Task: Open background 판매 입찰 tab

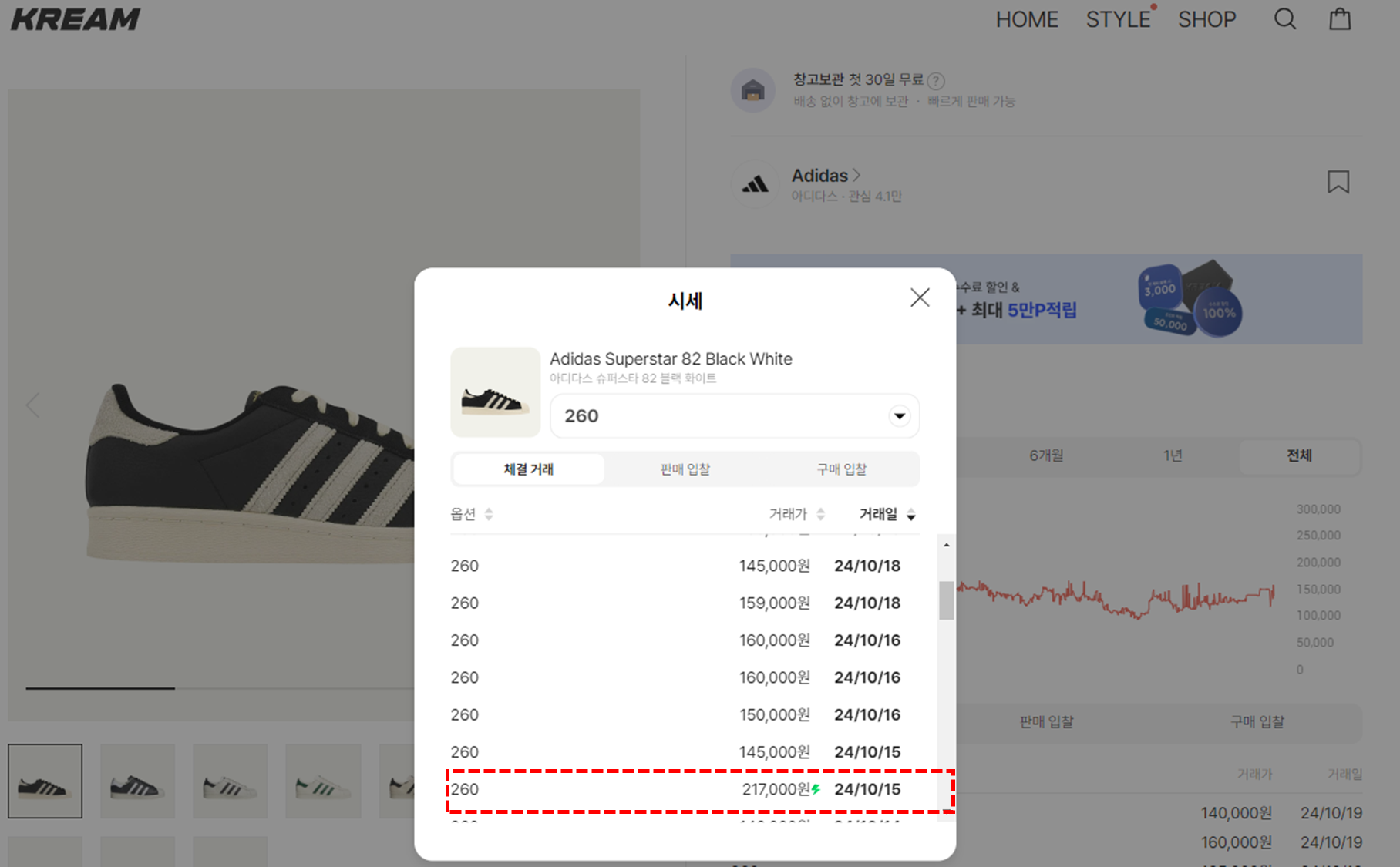Action: click(x=1046, y=722)
